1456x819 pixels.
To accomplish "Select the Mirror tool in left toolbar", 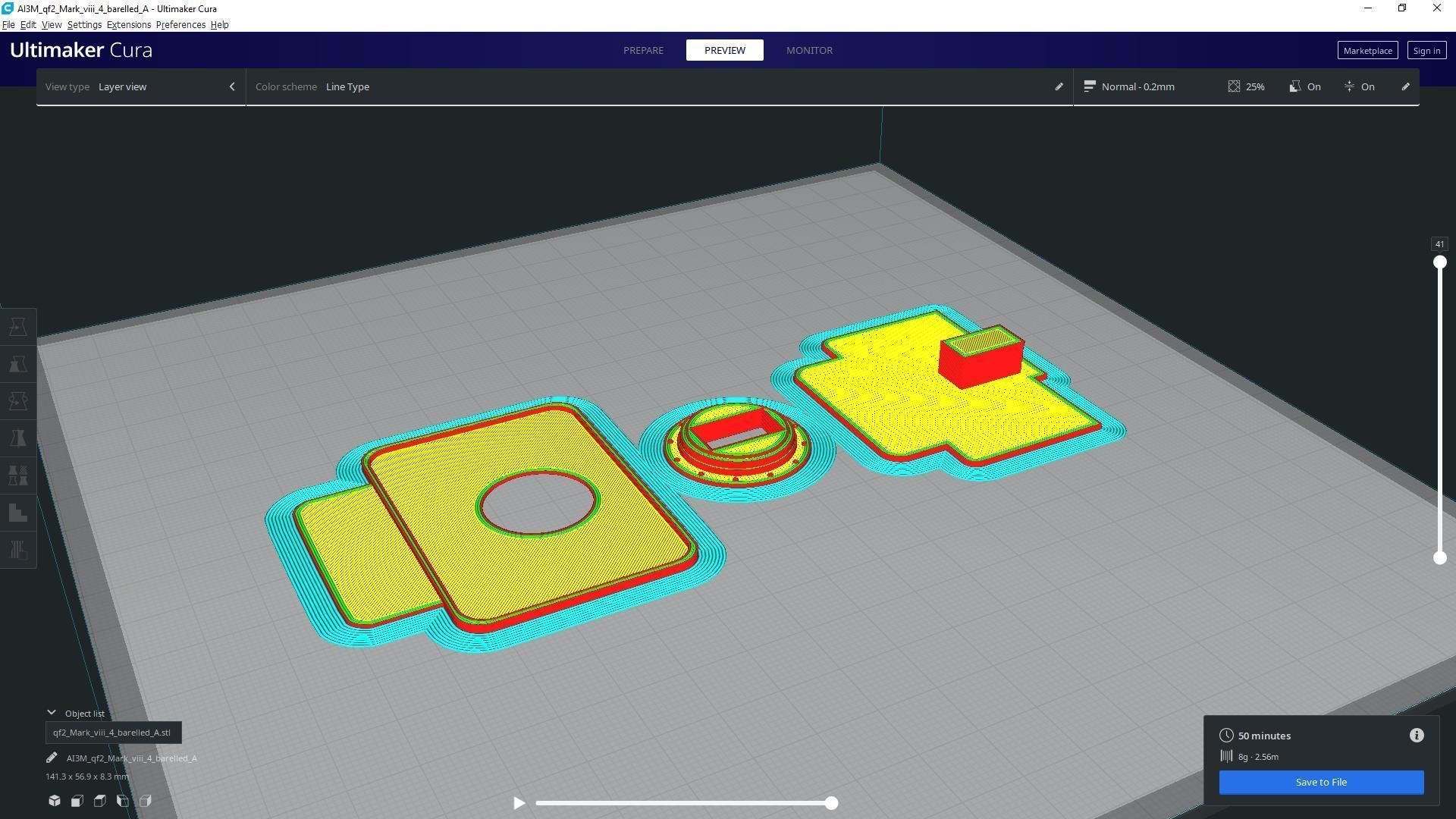I will [x=18, y=438].
